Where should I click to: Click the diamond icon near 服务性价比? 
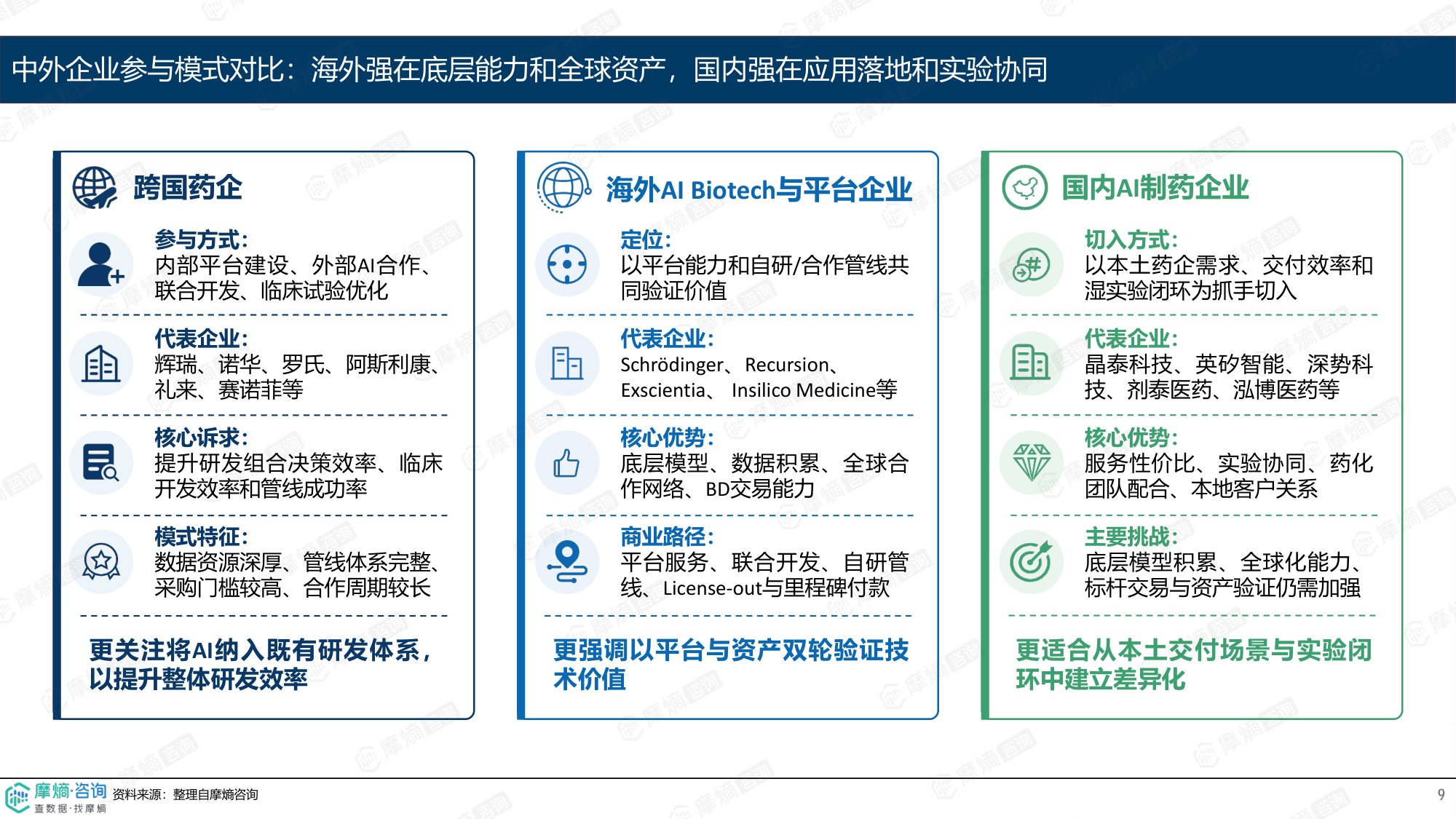[x=1032, y=462]
